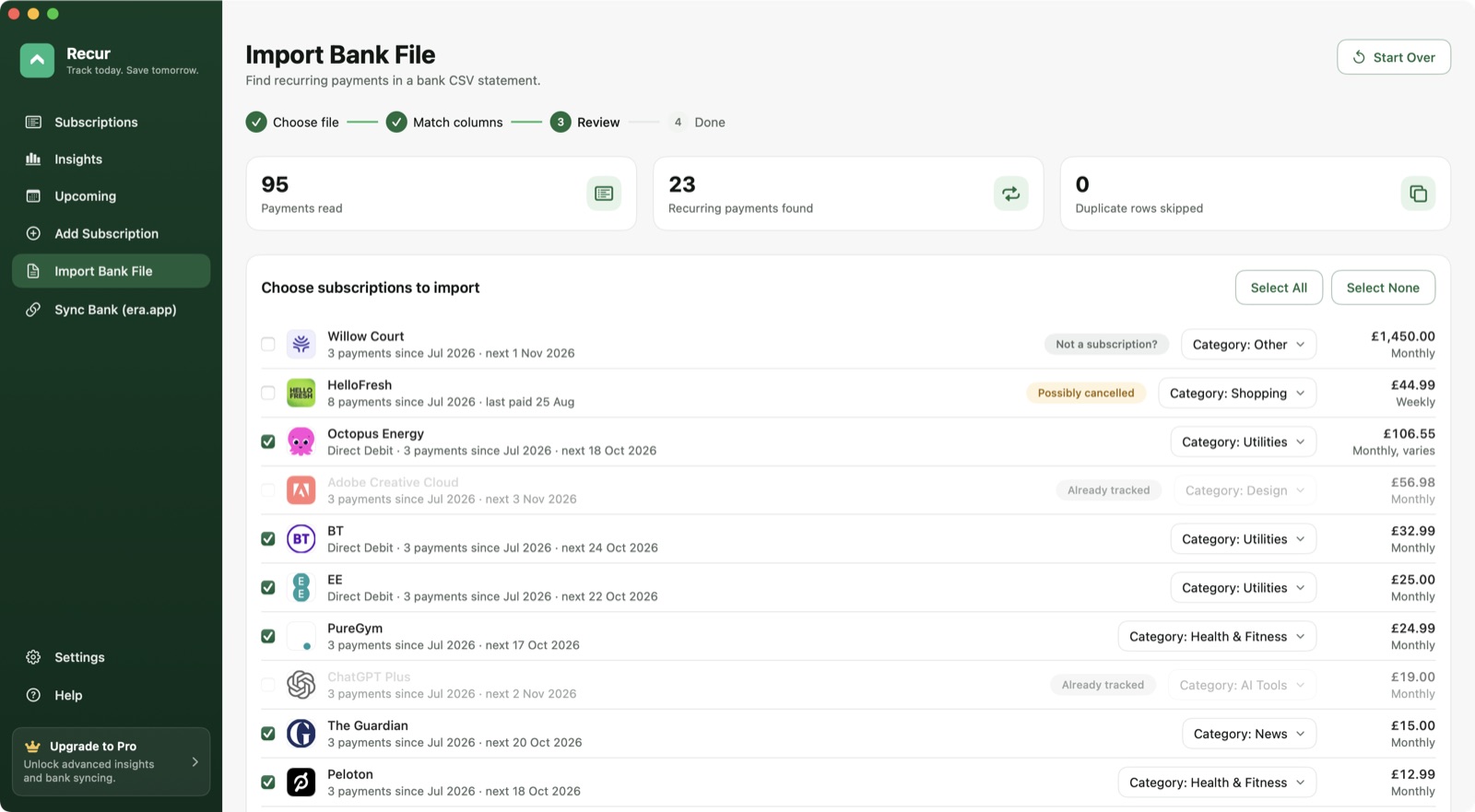
Task: Click the Choose file completed checkmark
Action: (256, 122)
